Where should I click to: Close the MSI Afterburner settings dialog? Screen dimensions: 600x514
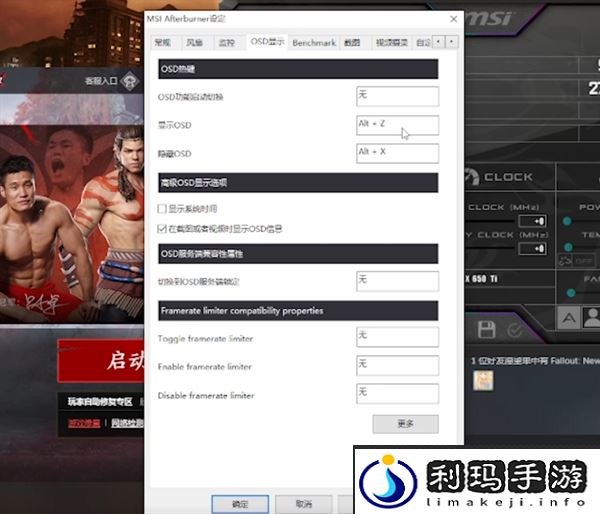(453, 19)
